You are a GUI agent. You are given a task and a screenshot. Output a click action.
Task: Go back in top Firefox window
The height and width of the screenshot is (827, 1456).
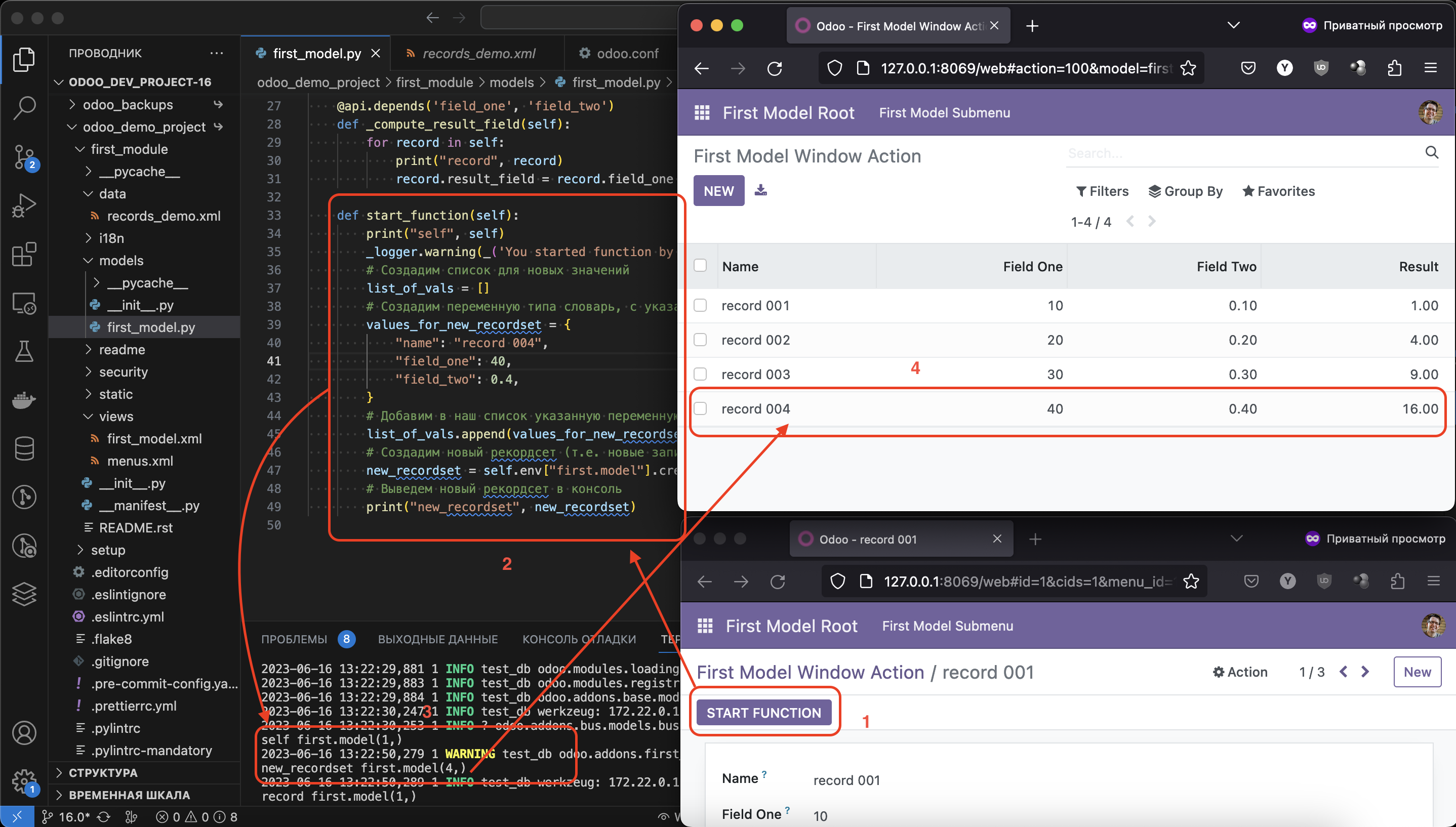[702, 69]
